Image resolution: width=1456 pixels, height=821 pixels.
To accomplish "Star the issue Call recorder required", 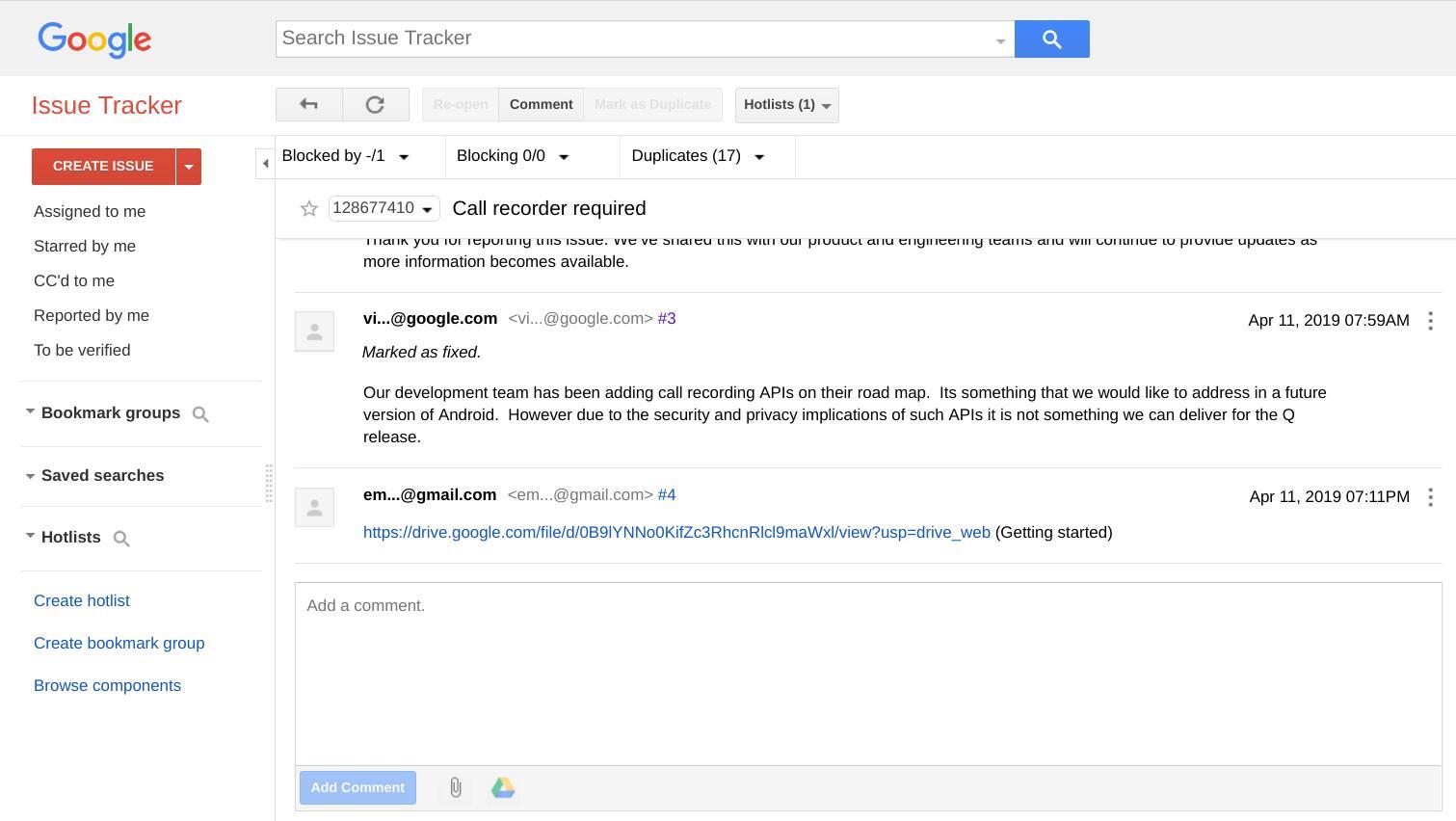I will click(309, 209).
